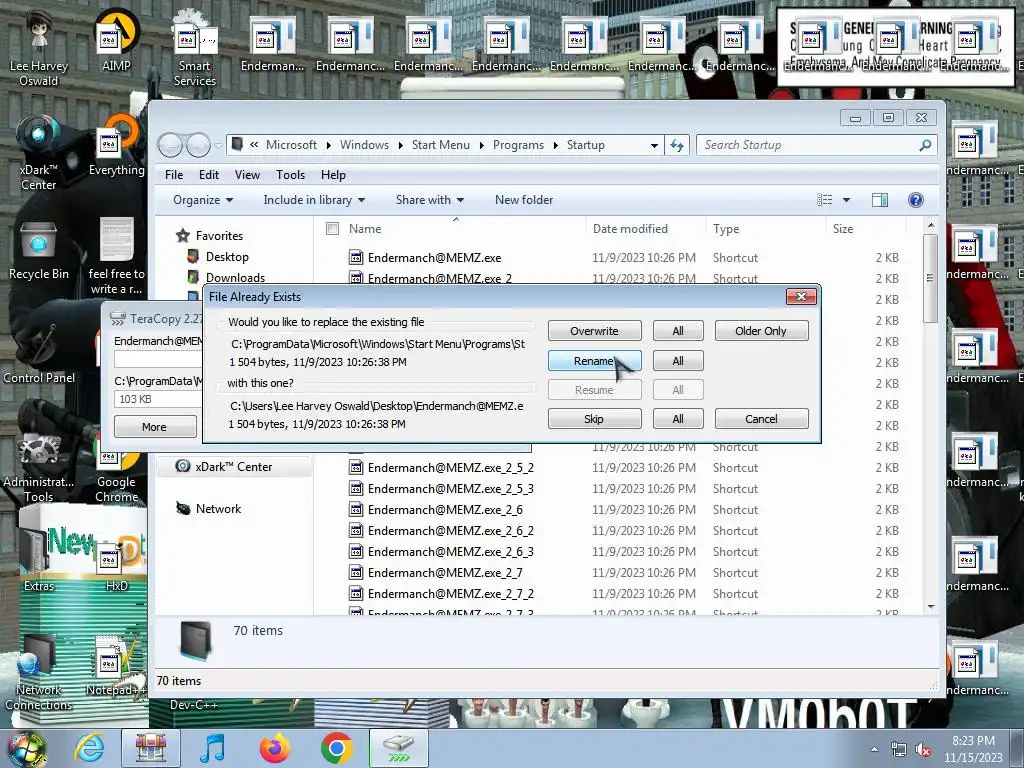Select file Endermanch@MEMZ.exe_2_6_2
The image size is (1024, 768).
coord(451,531)
